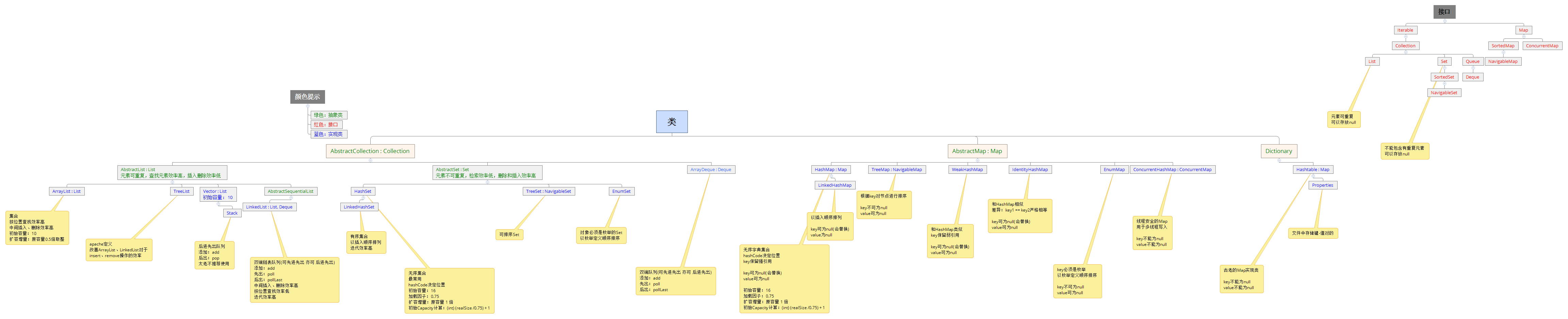Select the Dictionary node
Screen dimensions: 1568x319
(1279, 151)
